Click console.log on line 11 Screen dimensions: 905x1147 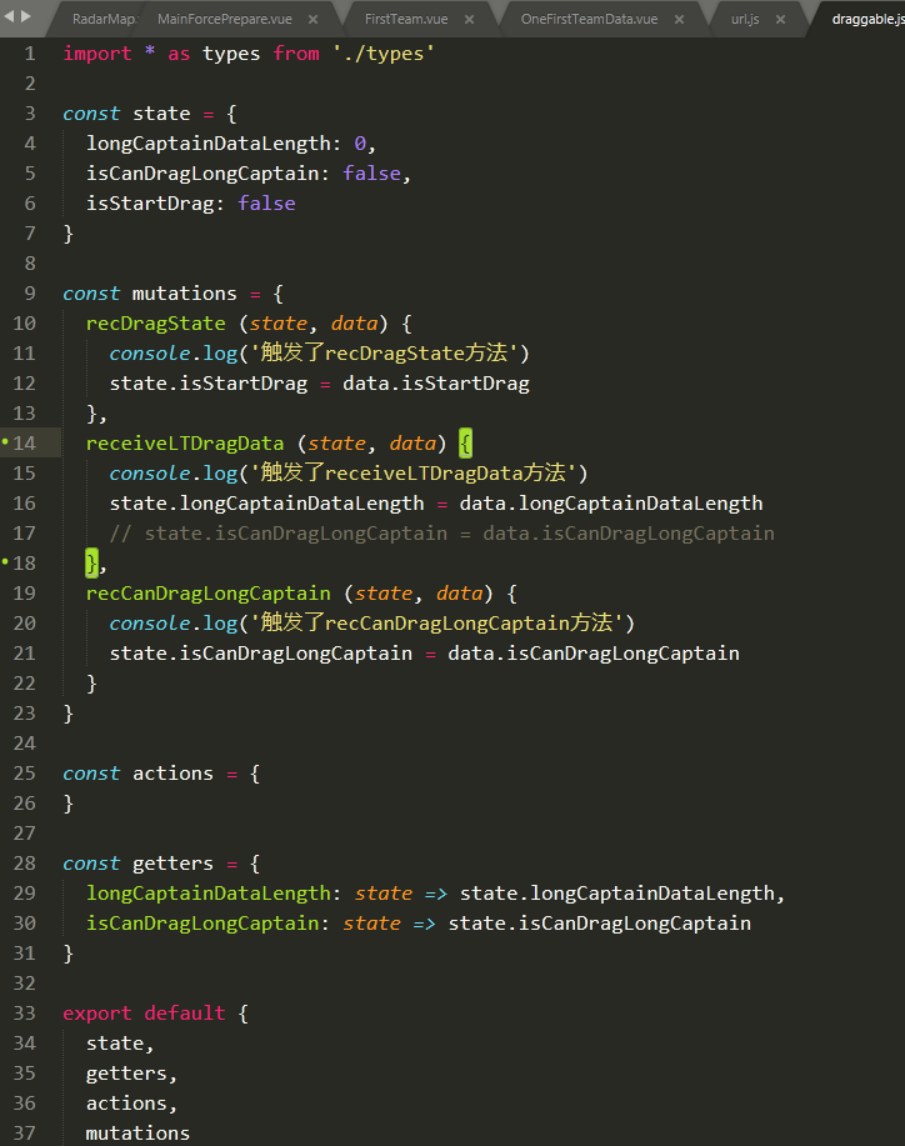tap(173, 353)
